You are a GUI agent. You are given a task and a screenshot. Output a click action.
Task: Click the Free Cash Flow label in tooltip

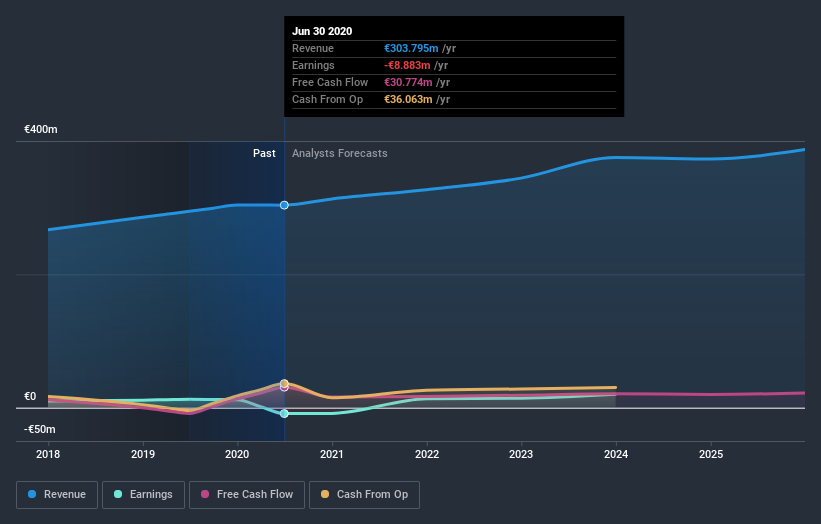point(330,82)
